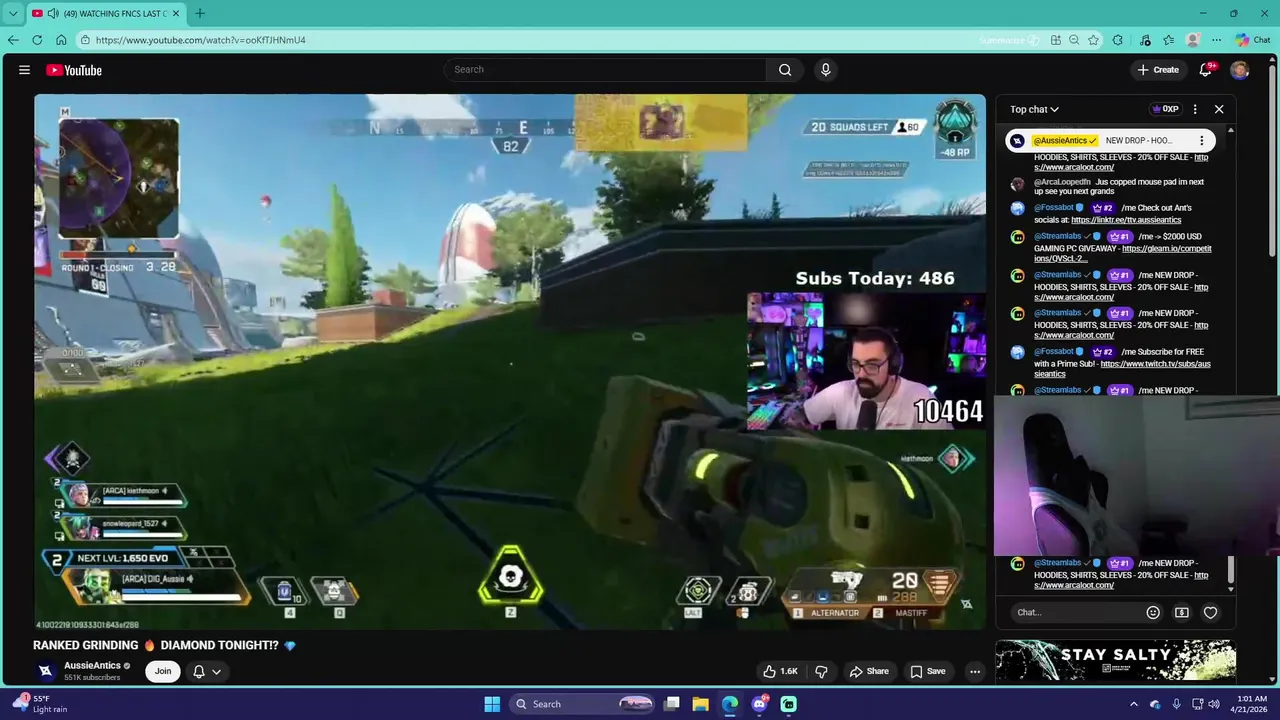Viewport: 1280px width, 720px height.
Task: Open the YouTube account avatar menu
Action: [1239, 70]
